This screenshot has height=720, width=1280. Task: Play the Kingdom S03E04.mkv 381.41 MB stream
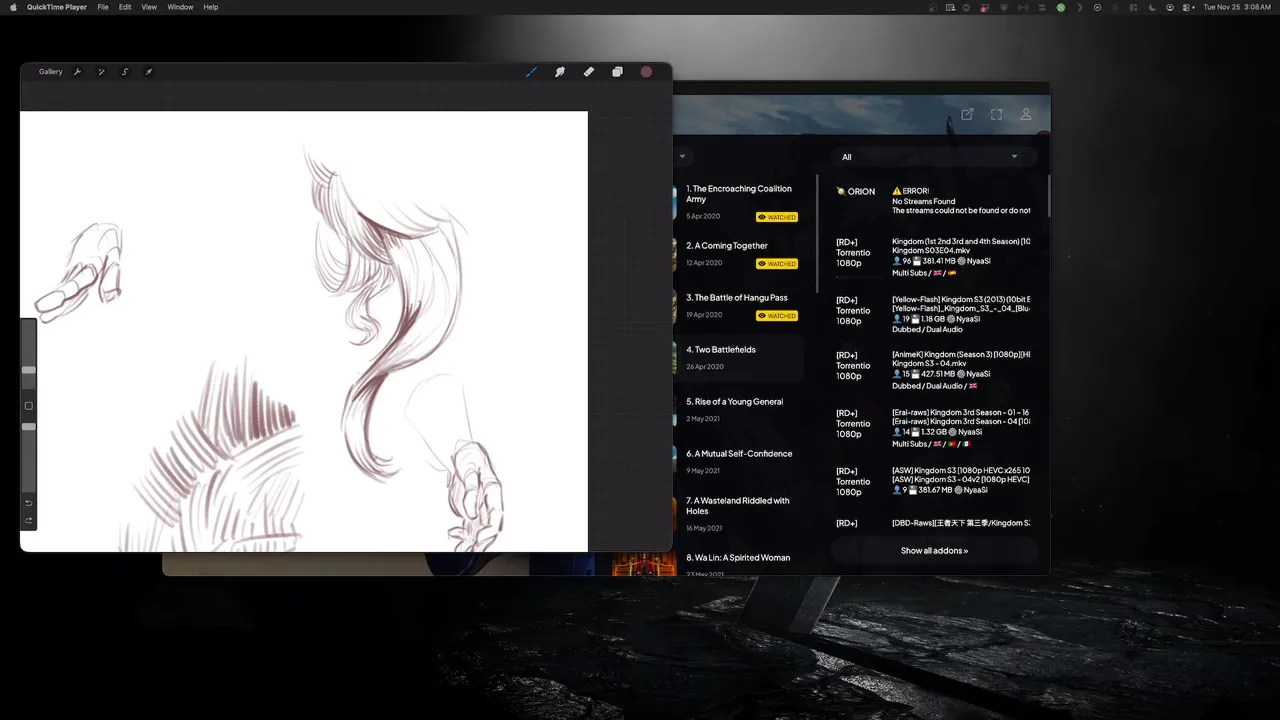934,257
